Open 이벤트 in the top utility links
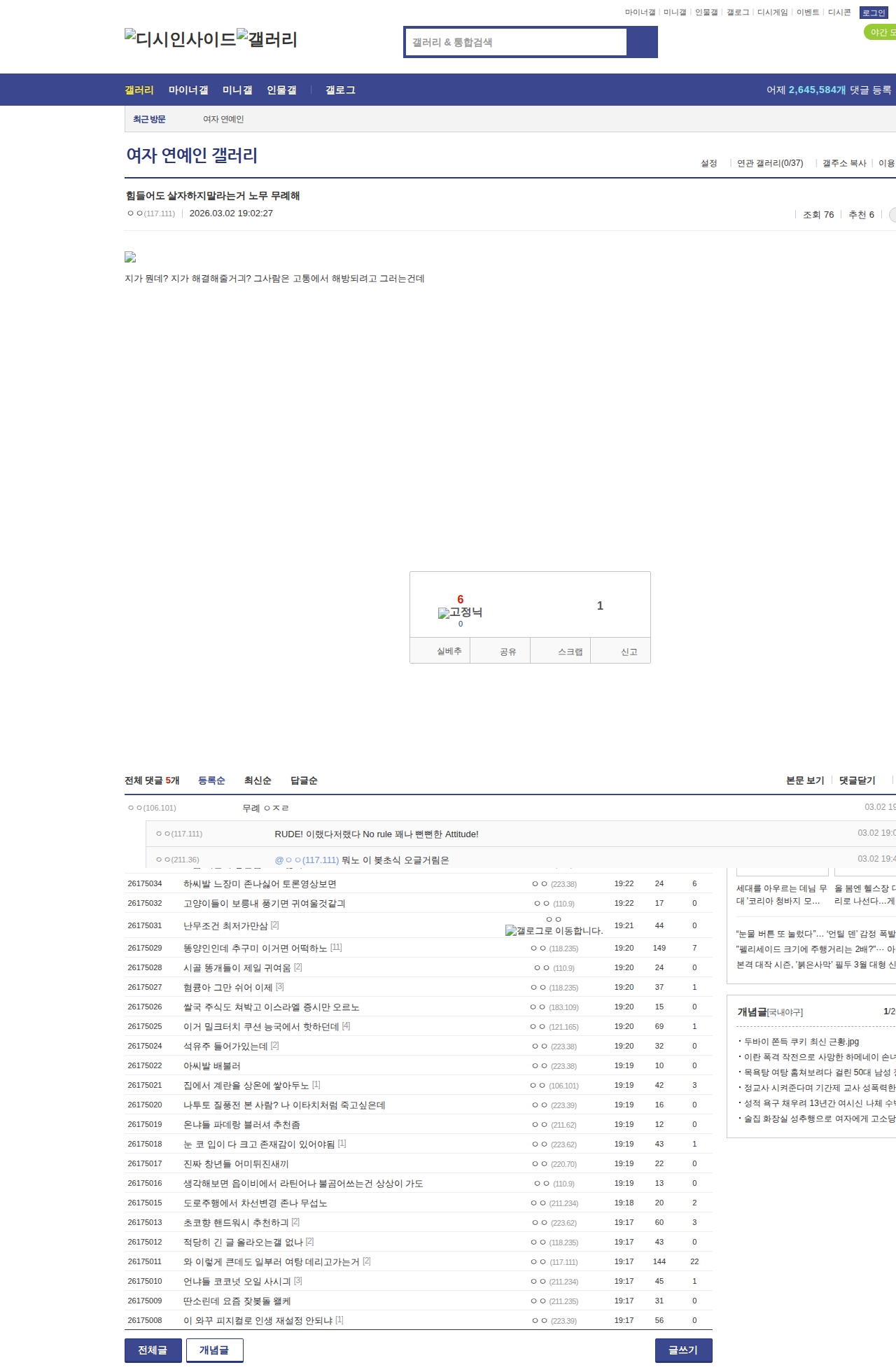The width and height of the screenshot is (896, 1372). [808, 13]
